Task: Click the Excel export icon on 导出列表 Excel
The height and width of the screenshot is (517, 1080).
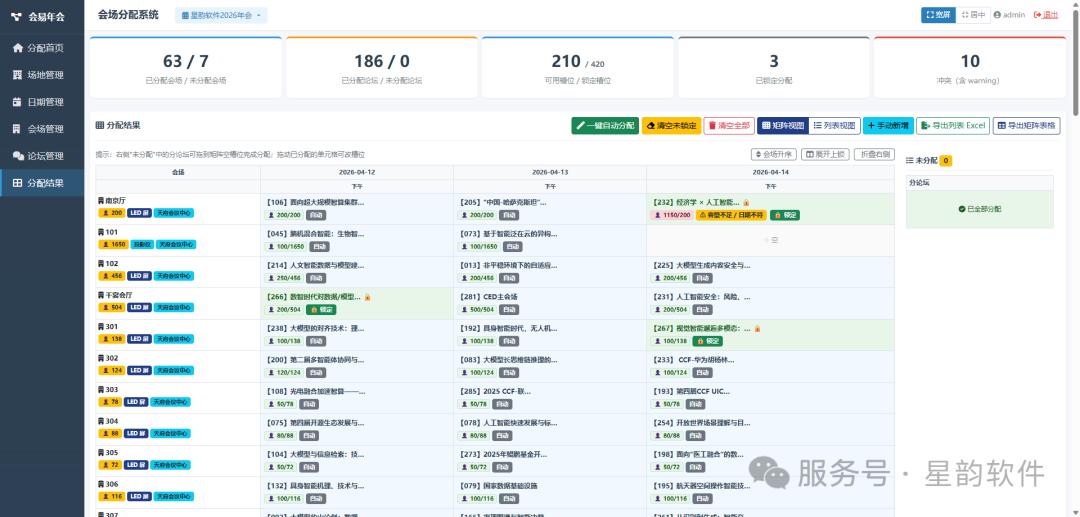Action: pos(926,126)
